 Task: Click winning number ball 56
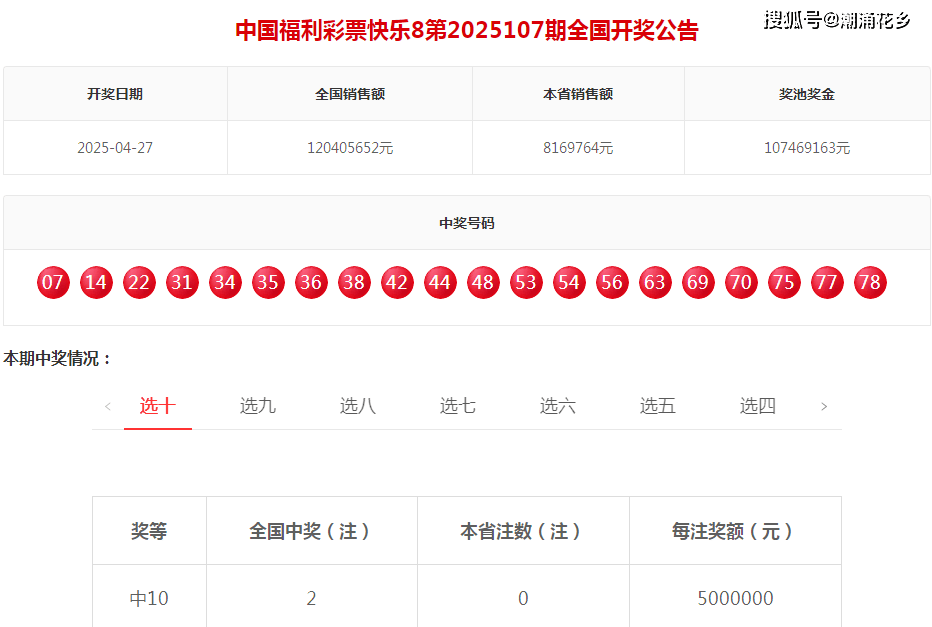(612, 282)
